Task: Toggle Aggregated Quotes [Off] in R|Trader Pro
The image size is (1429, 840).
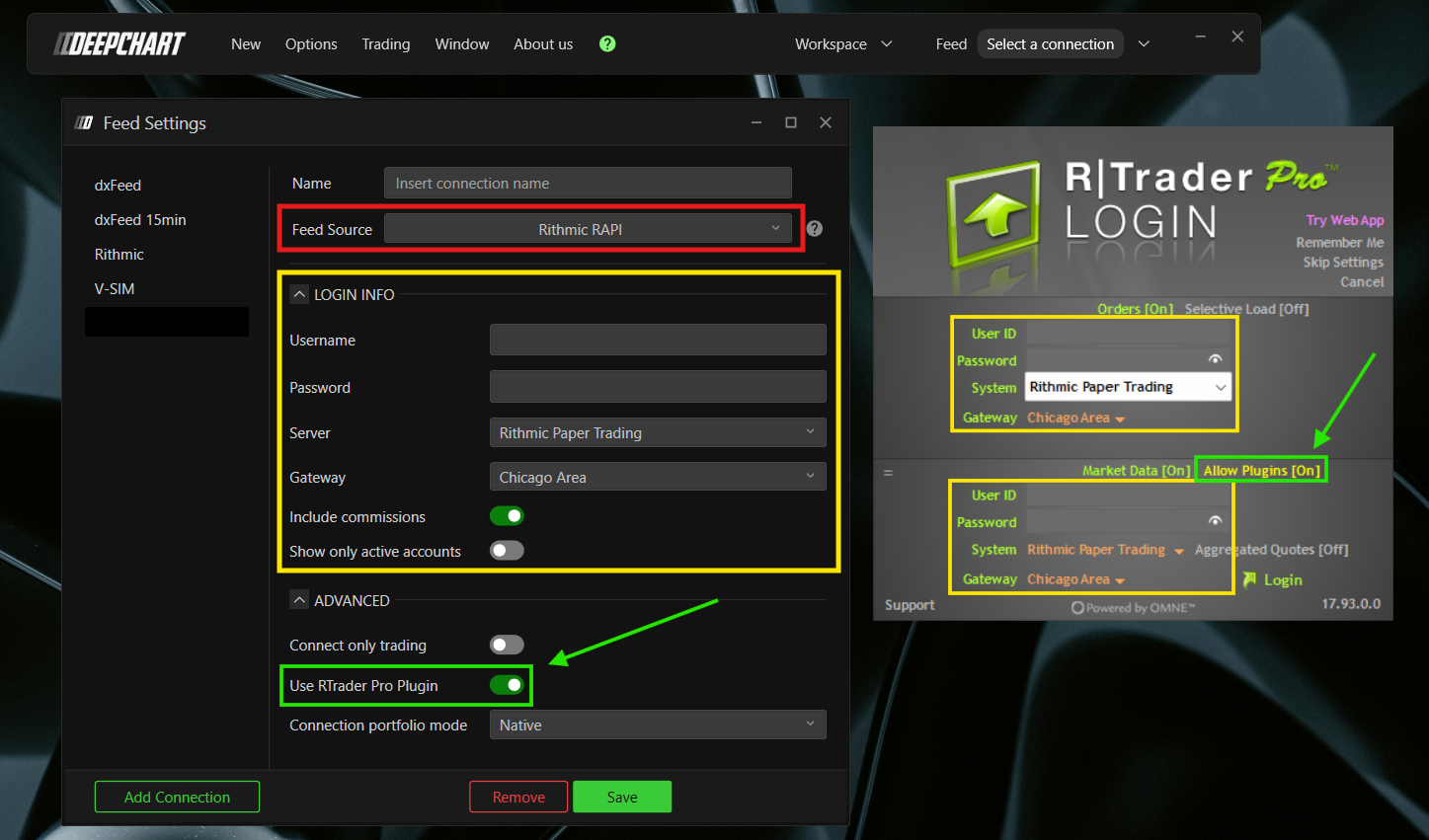Action: point(1271,550)
